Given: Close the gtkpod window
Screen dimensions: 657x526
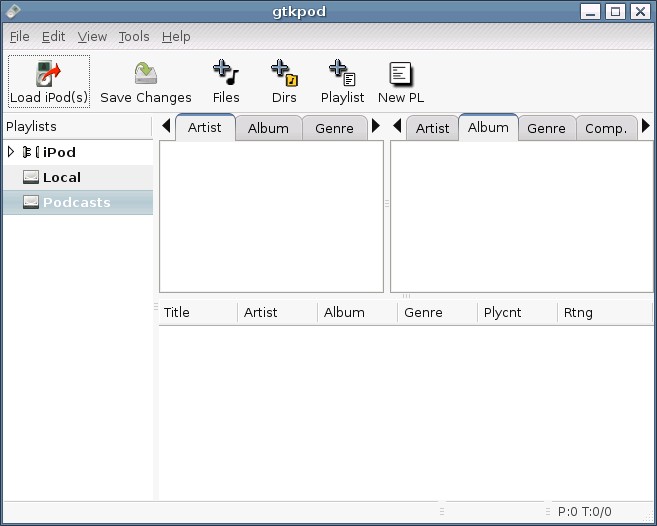Looking at the screenshot, I should coord(640,11).
